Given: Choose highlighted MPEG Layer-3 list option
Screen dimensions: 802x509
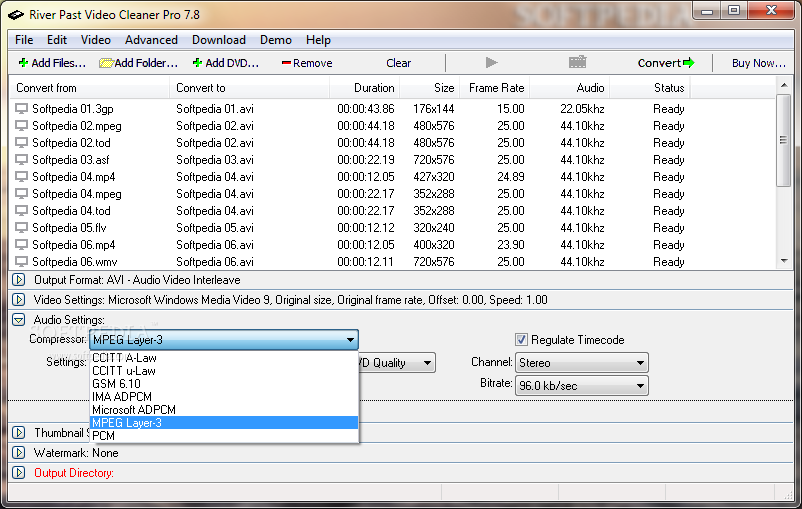Looking at the screenshot, I should (x=224, y=423).
